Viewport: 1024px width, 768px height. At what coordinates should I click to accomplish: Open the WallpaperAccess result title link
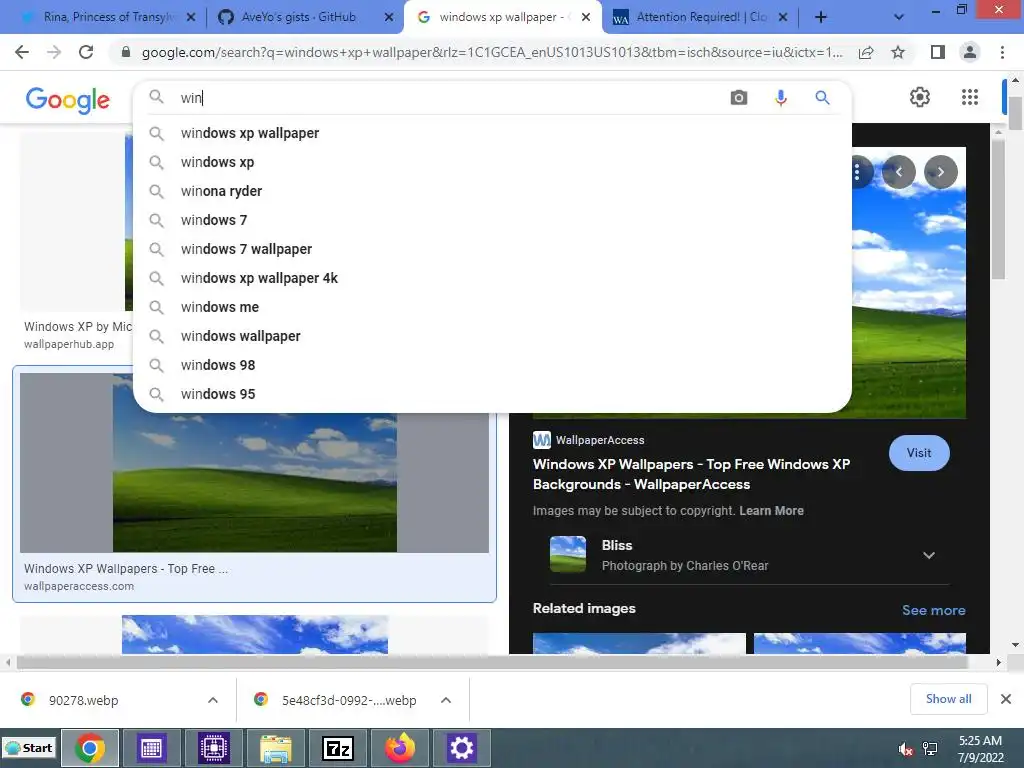pos(692,474)
